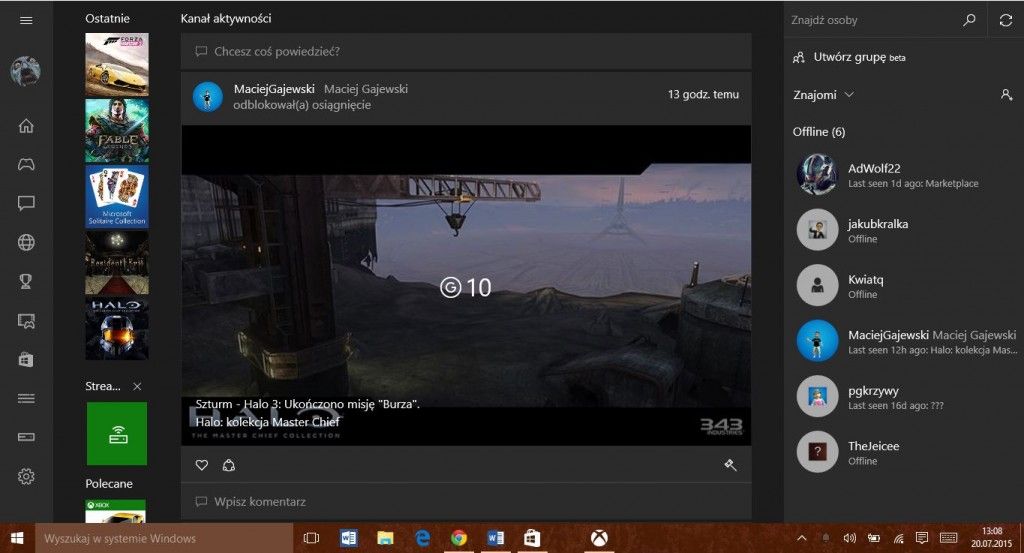
Task: Select friend Kwiatq
Action: tap(903, 286)
